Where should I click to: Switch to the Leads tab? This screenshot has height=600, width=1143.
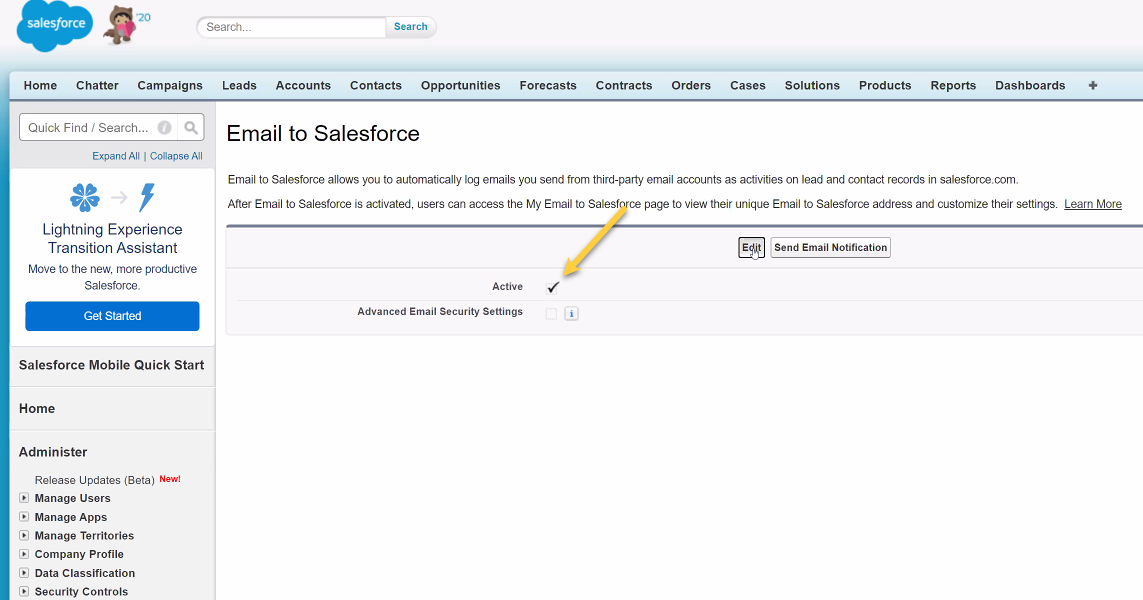239,85
